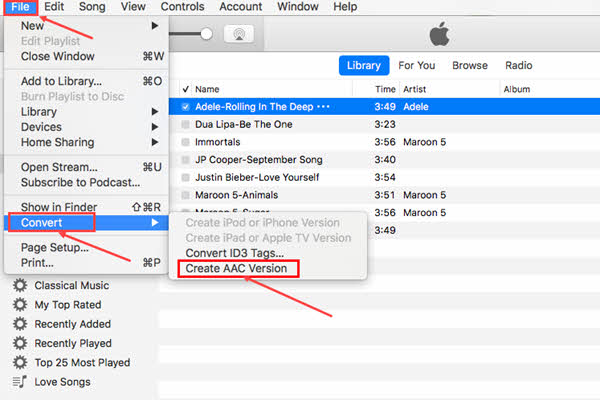Click the Apple logo in the display area
The height and width of the screenshot is (400, 600).
[x=439, y=34]
